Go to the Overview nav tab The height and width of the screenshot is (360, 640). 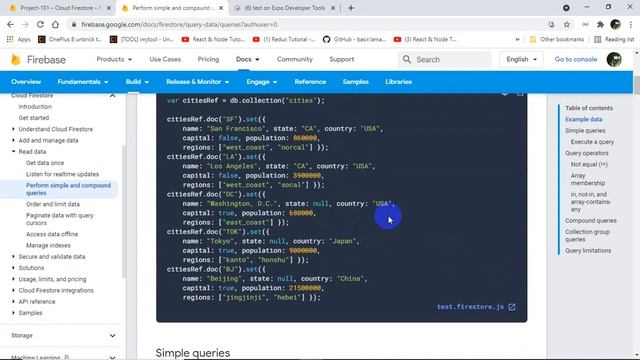(x=26, y=82)
